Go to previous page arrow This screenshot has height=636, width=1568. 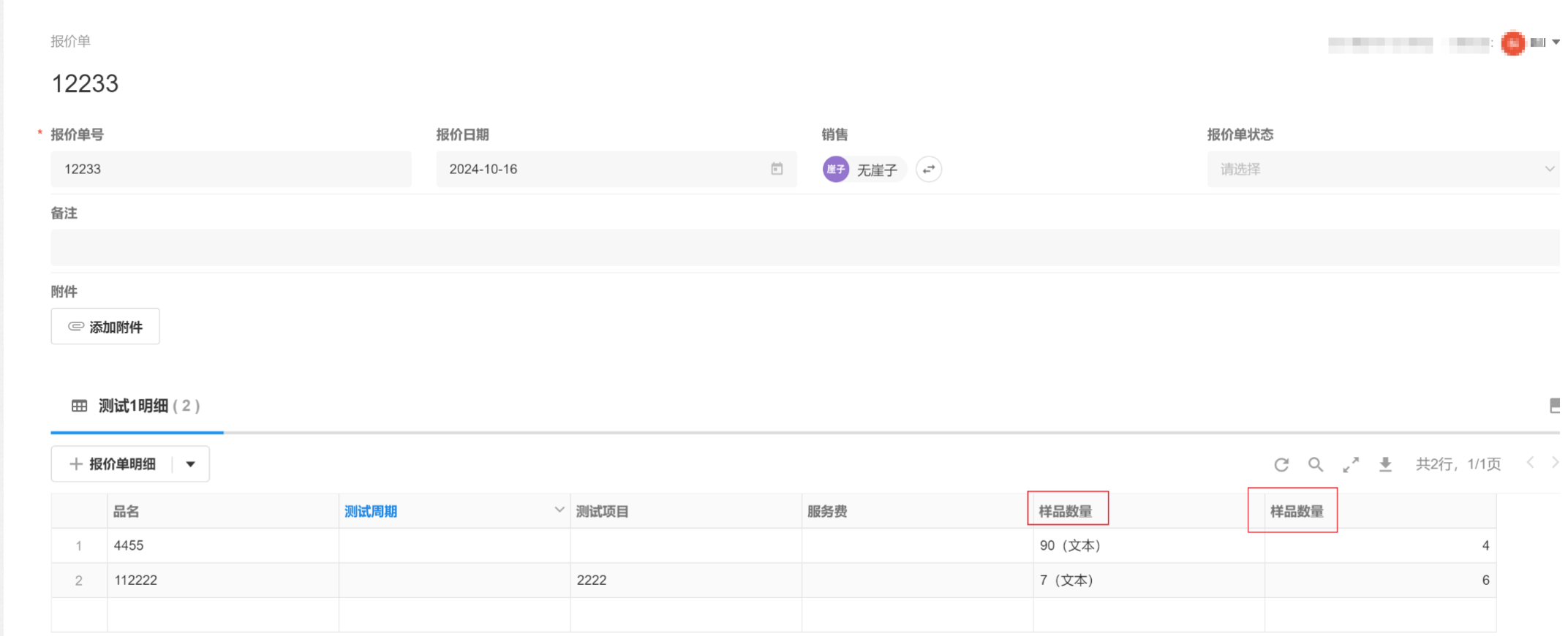pyautogui.click(x=1530, y=463)
